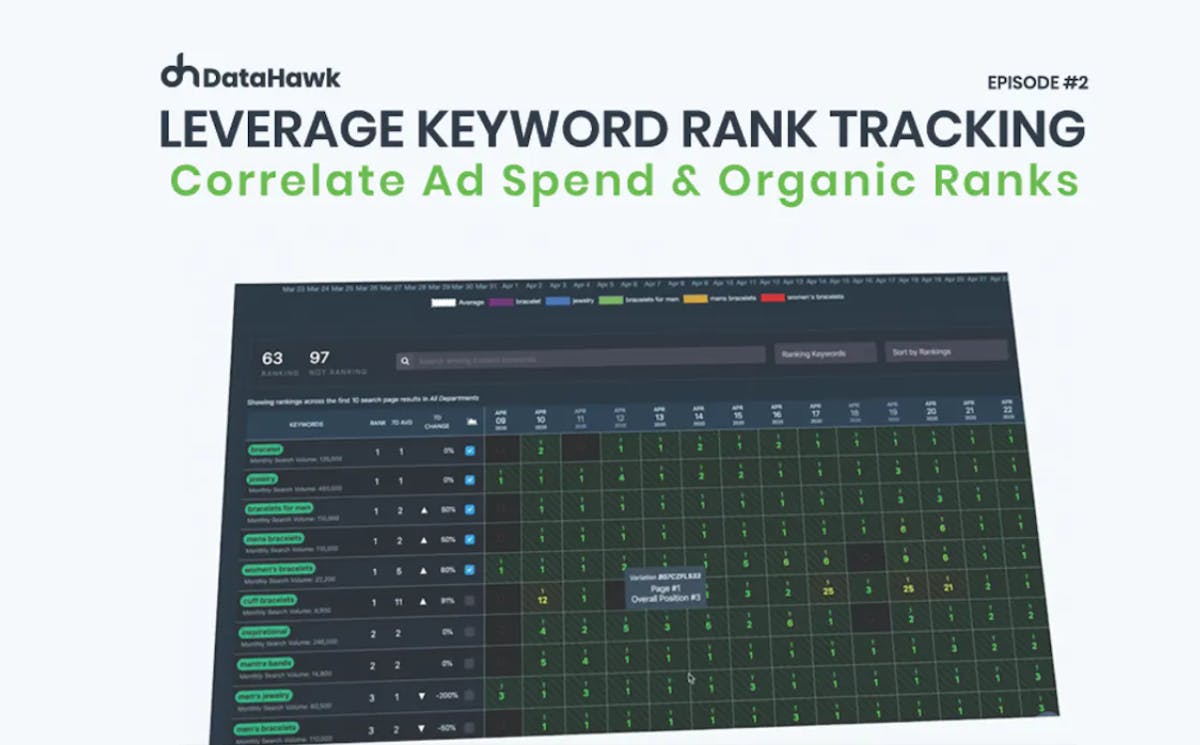
Task: Uncheck the chart checkbox for jewelry
Action: [471, 480]
